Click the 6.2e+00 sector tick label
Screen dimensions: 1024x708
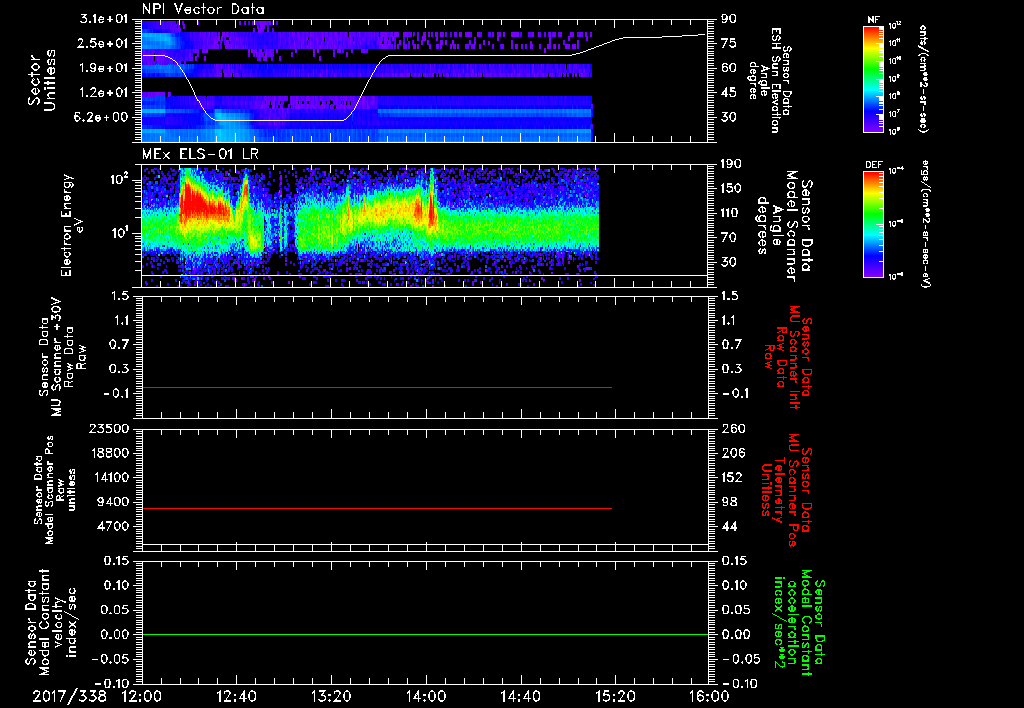coord(101,118)
